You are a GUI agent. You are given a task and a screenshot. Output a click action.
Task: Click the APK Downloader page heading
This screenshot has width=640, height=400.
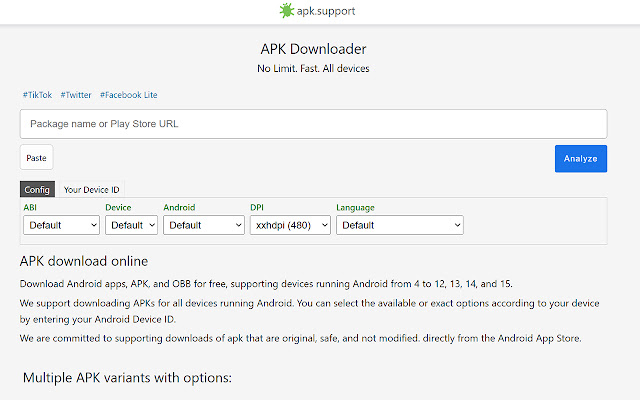point(313,49)
